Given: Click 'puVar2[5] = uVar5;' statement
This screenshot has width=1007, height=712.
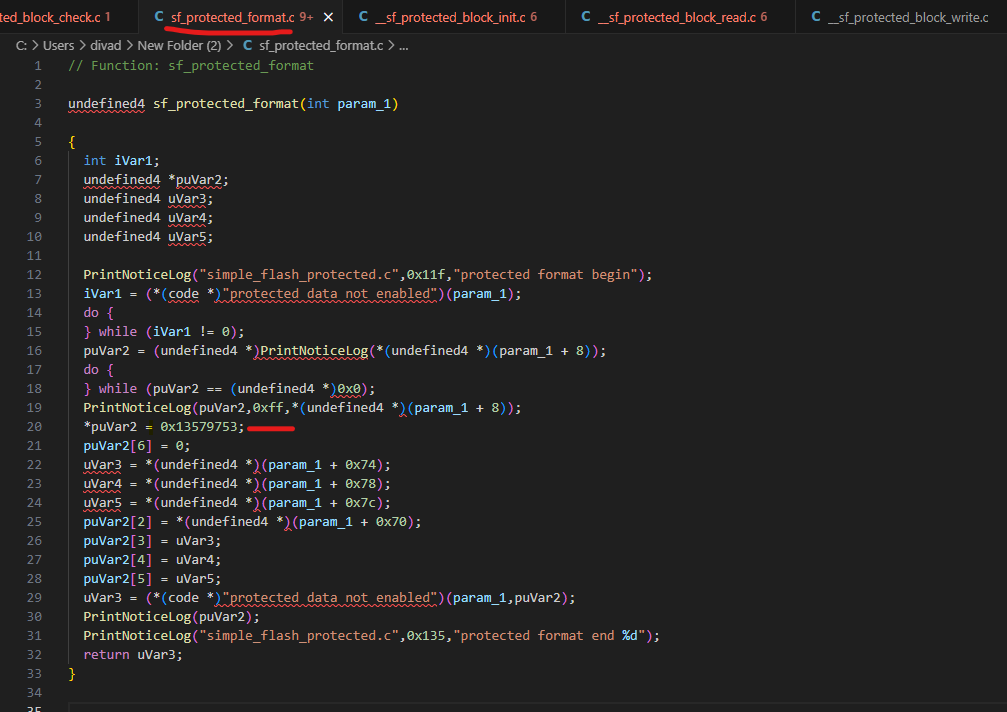Looking at the screenshot, I should click(x=152, y=579).
